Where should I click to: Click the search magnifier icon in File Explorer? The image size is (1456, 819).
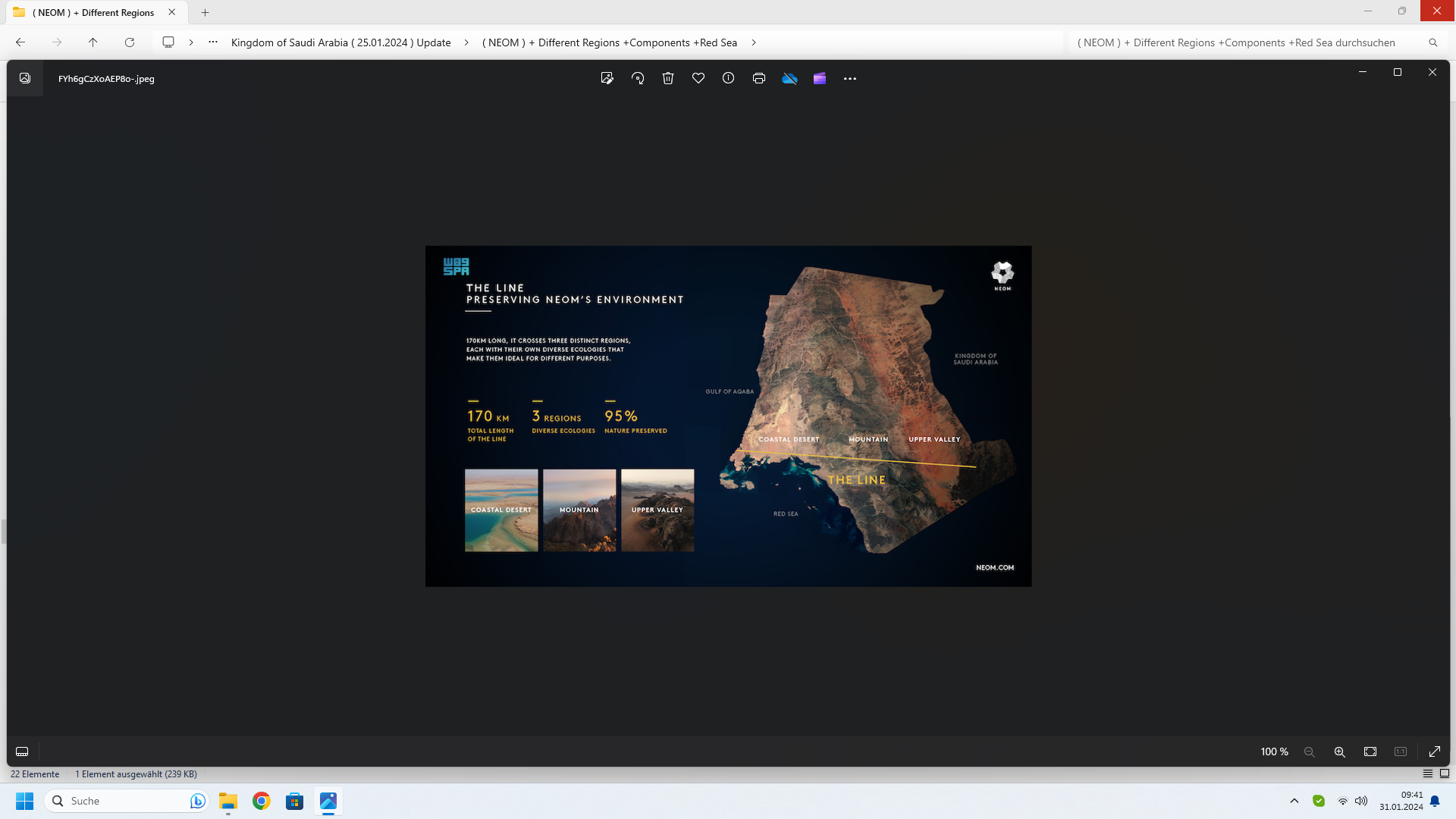pyautogui.click(x=1433, y=42)
